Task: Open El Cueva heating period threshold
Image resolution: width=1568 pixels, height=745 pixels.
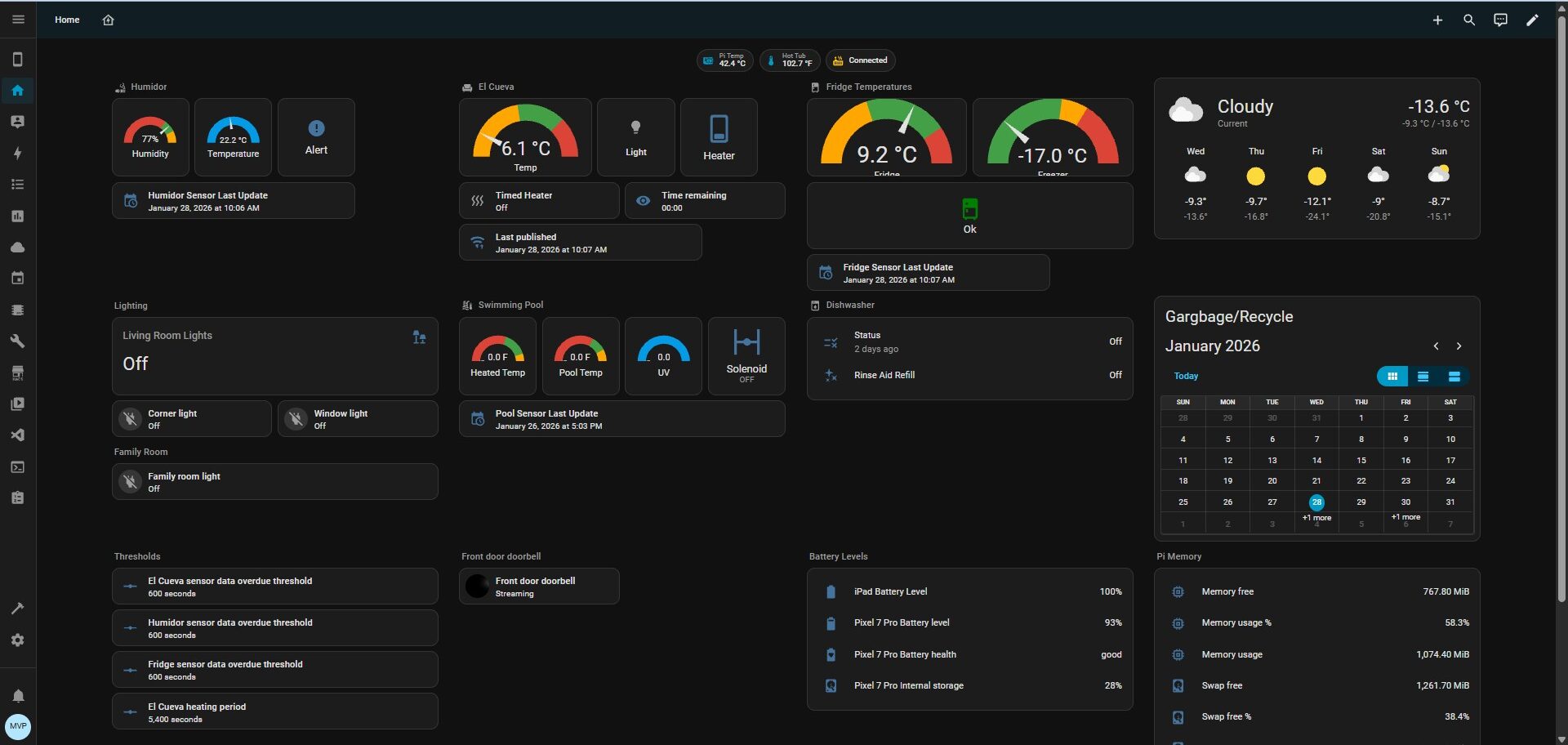Action: coord(274,712)
